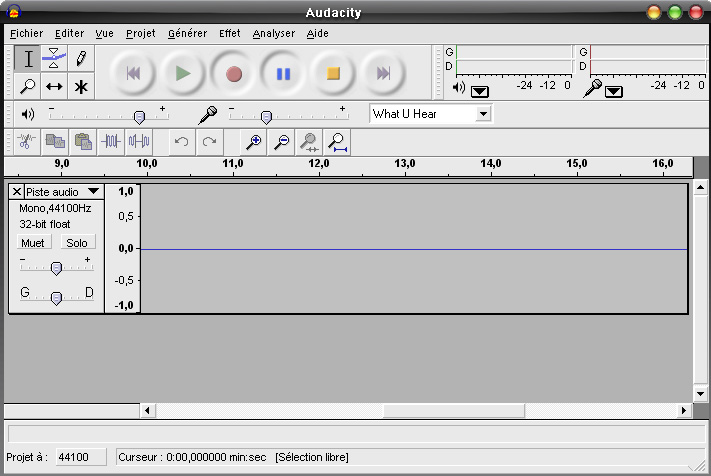Click vertical scrollbar up arrow
The height and width of the screenshot is (476, 711).
coord(701,187)
